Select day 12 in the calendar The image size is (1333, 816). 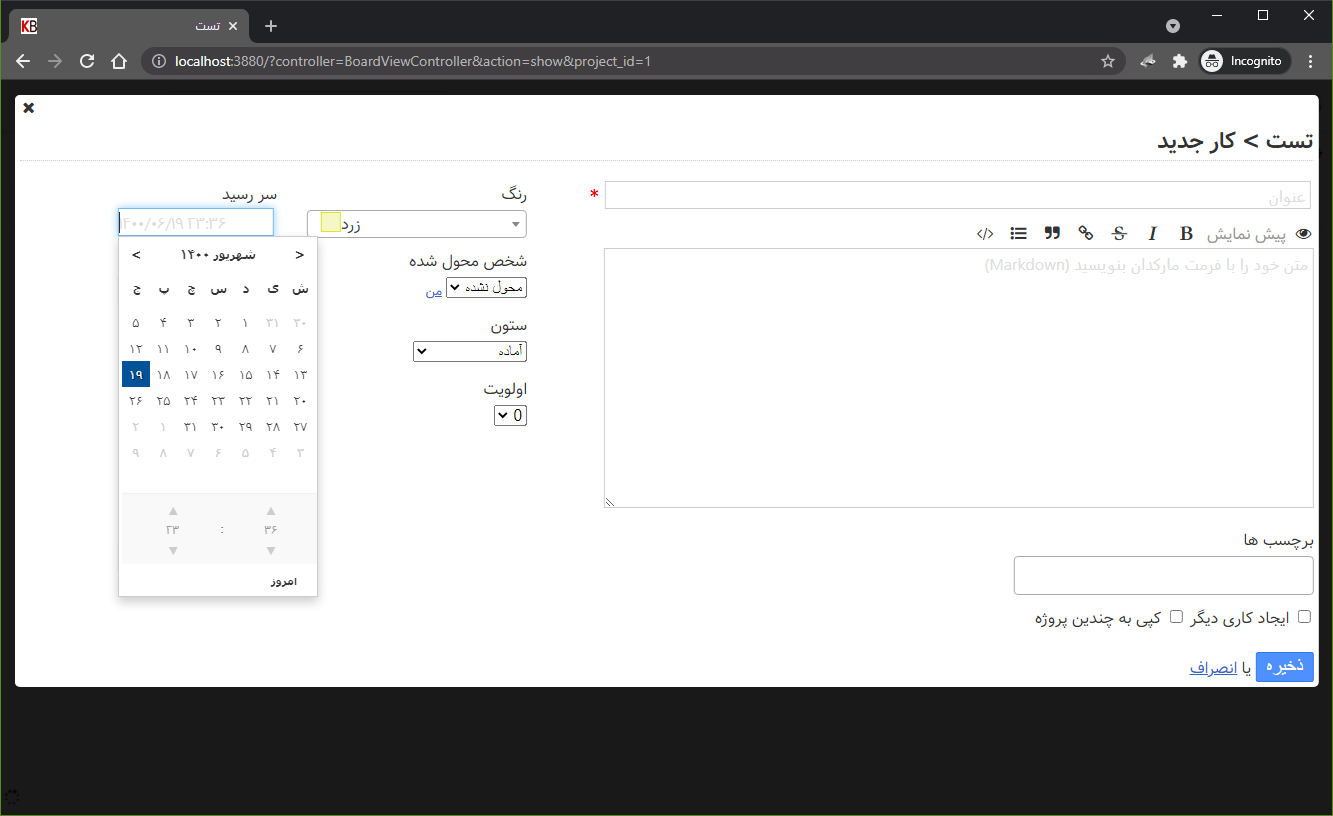tap(136, 349)
